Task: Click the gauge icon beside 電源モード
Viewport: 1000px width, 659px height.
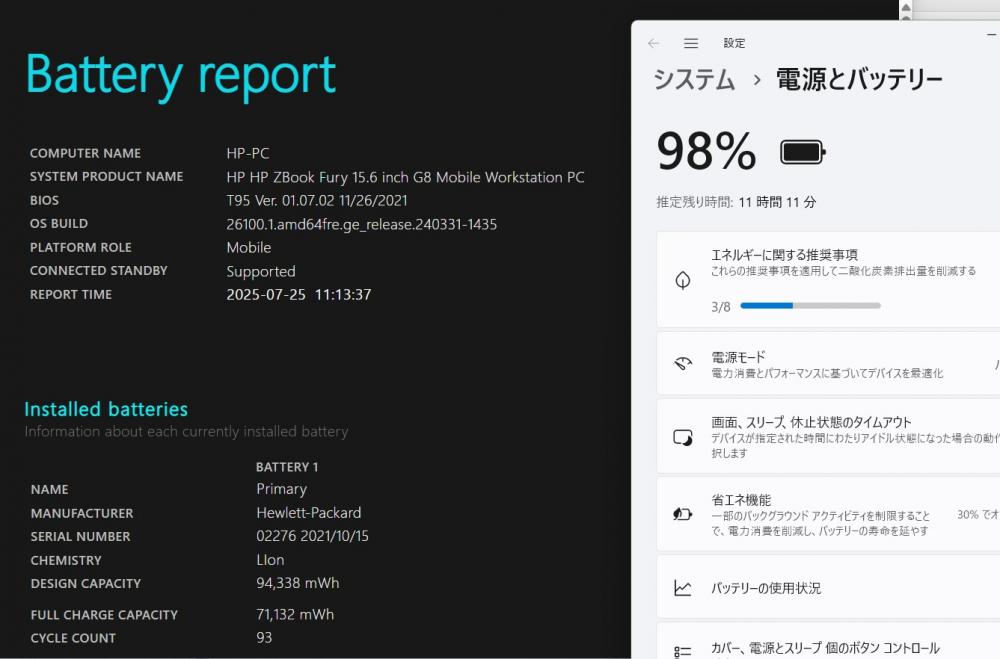Action: 682,364
